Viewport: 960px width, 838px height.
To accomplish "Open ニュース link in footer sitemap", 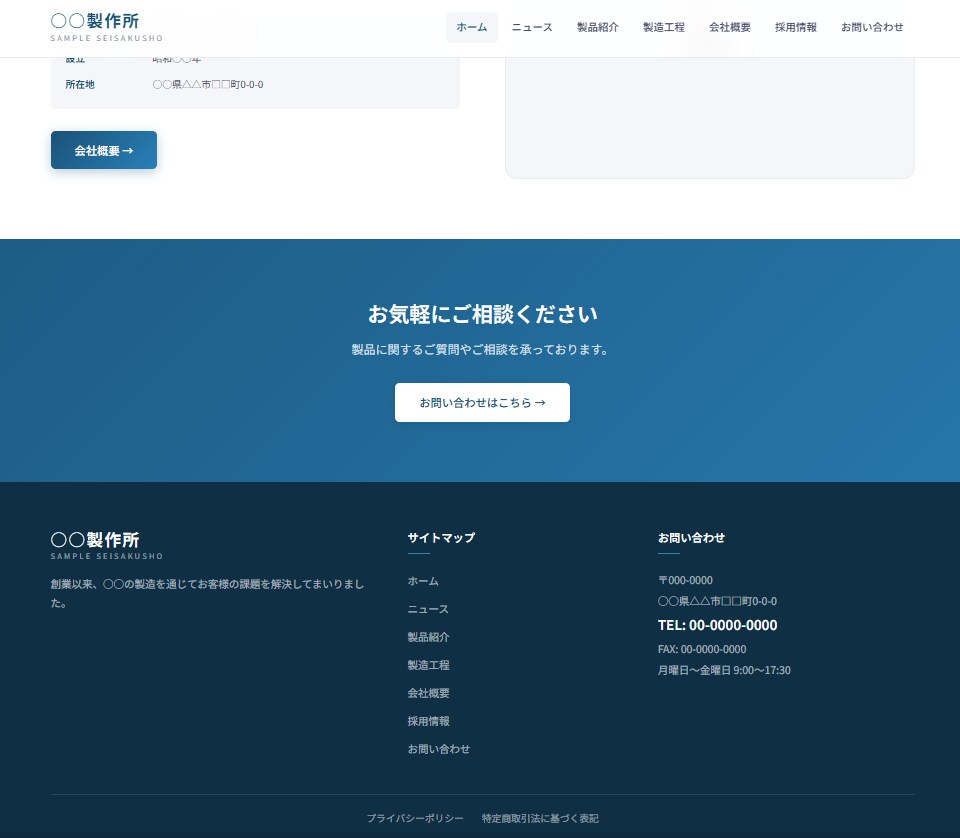I will click(x=428, y=609).
